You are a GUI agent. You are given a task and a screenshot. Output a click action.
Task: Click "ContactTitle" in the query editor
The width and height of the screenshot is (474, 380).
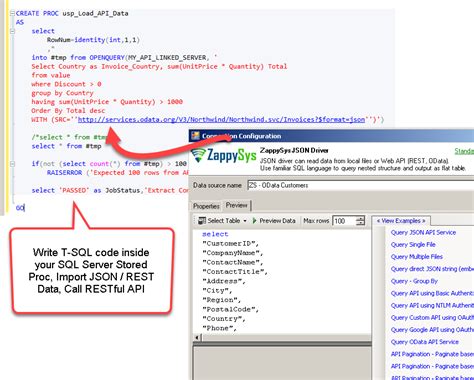click(235, 272)
